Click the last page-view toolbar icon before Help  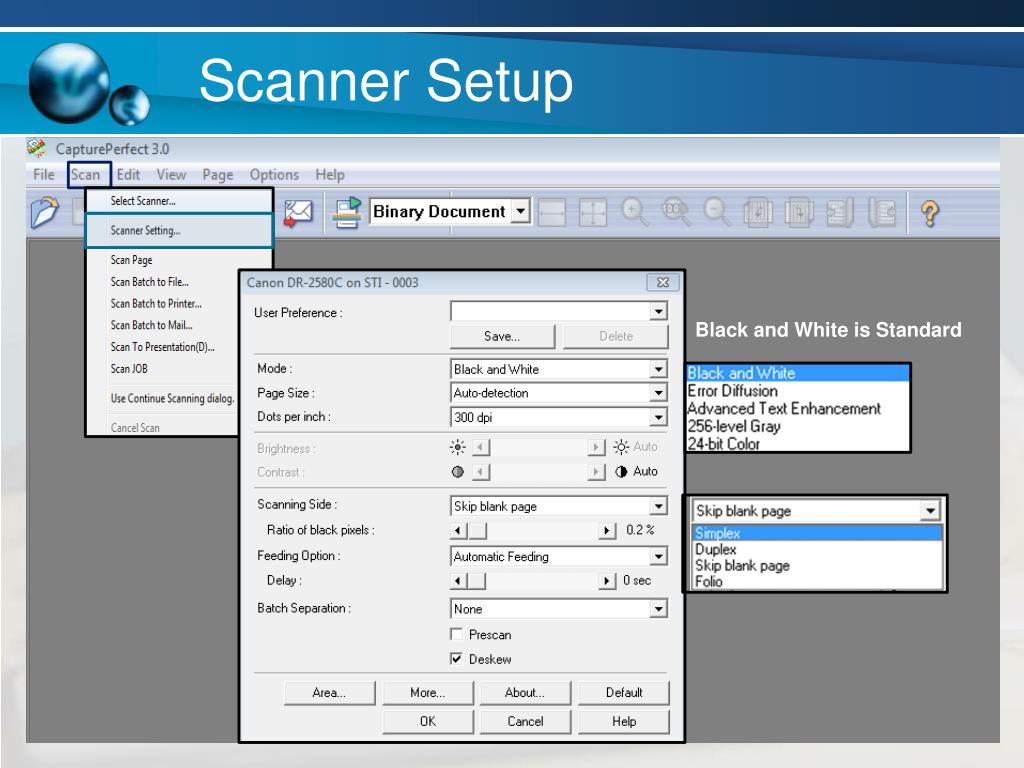(882, 212)
